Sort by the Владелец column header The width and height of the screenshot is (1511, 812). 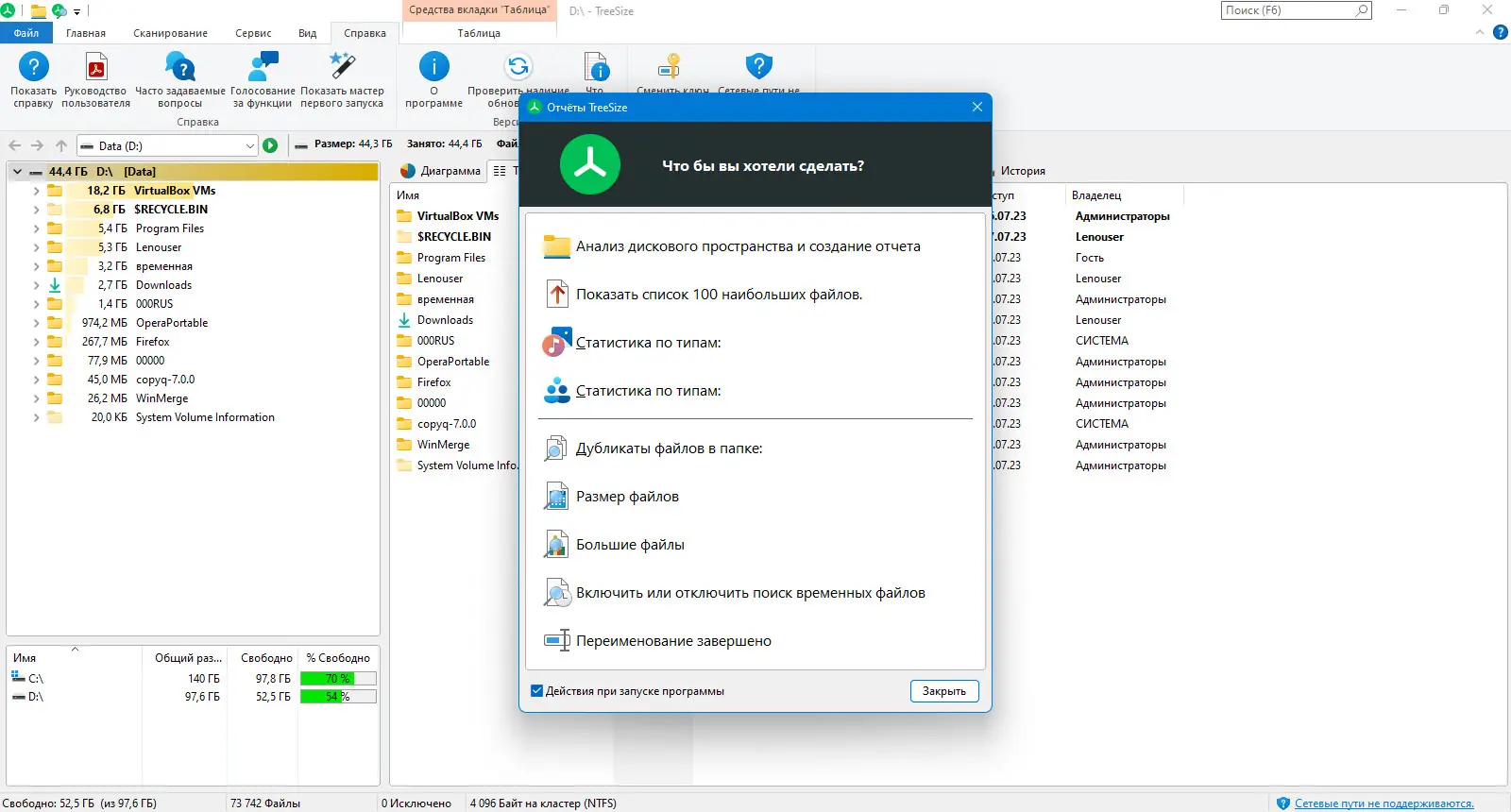pos(1124,195)
